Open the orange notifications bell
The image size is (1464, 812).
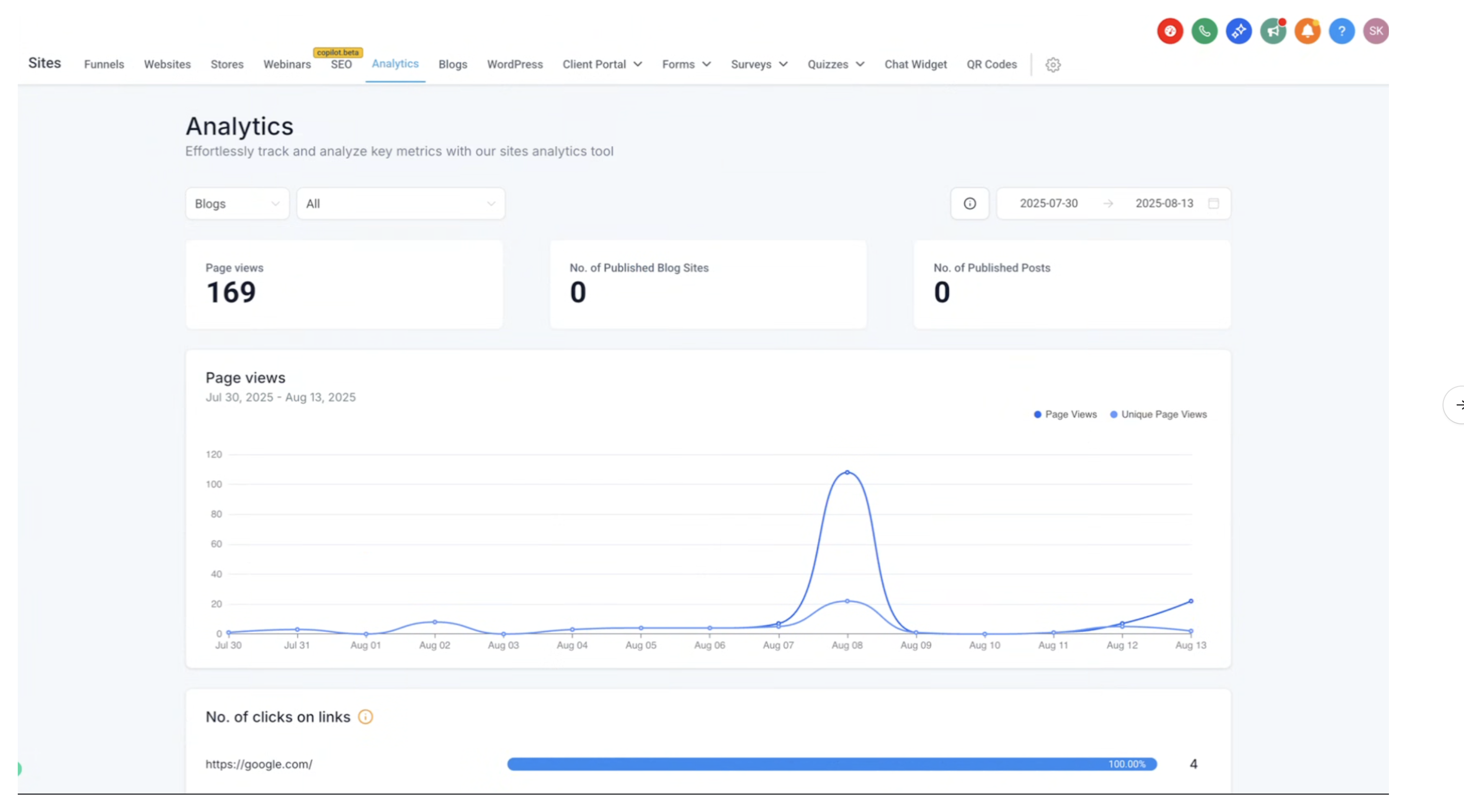[1307, 31]
